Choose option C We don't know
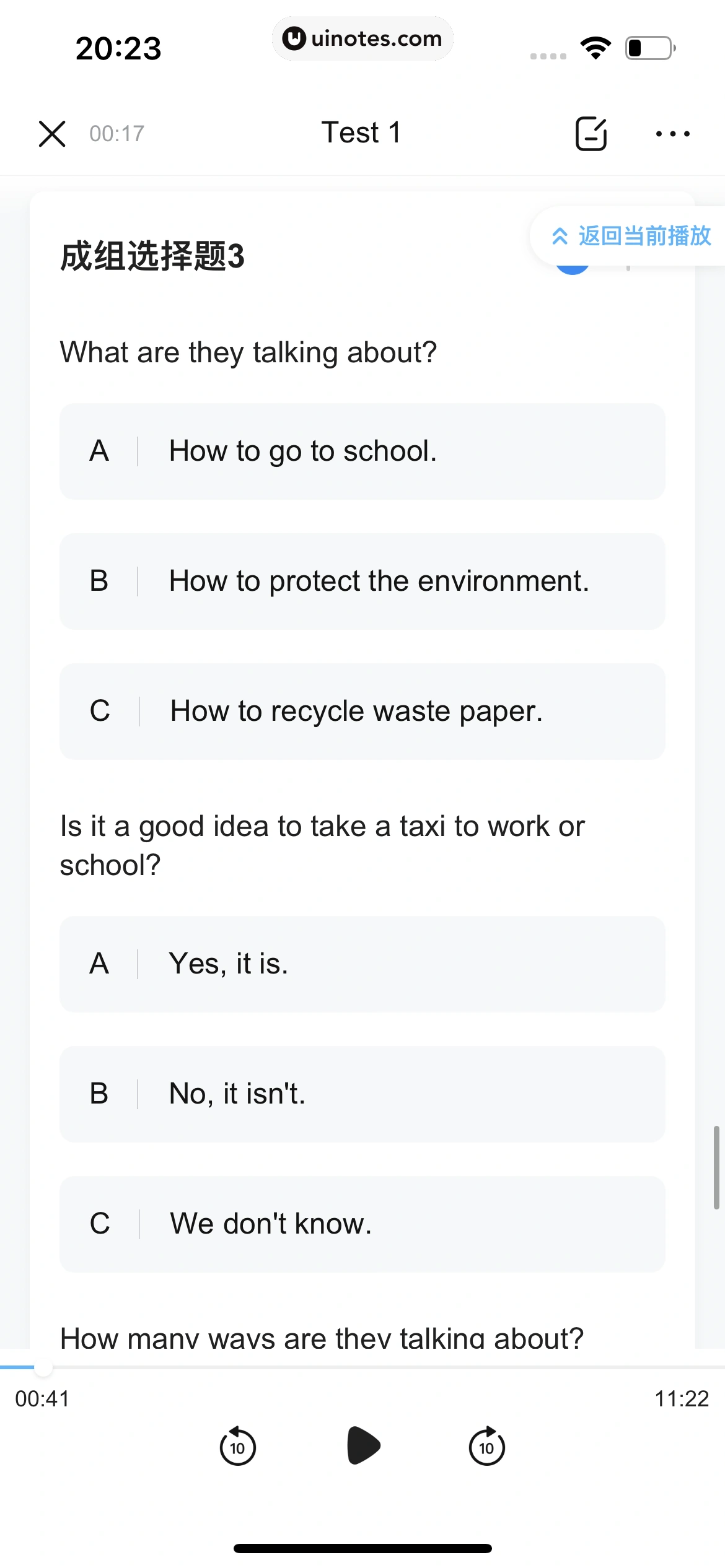Image resolution: width=725 pixels, height=1568 pixels. [362, 1224]
